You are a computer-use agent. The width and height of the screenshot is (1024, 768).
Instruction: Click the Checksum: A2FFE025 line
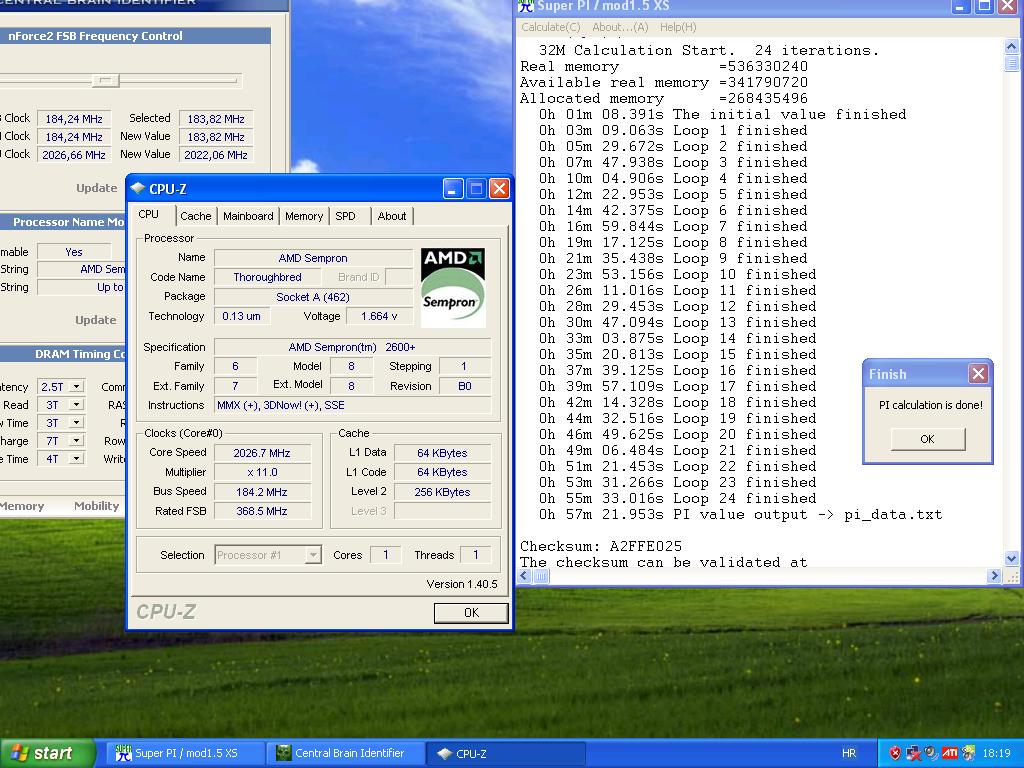[601, 546]
